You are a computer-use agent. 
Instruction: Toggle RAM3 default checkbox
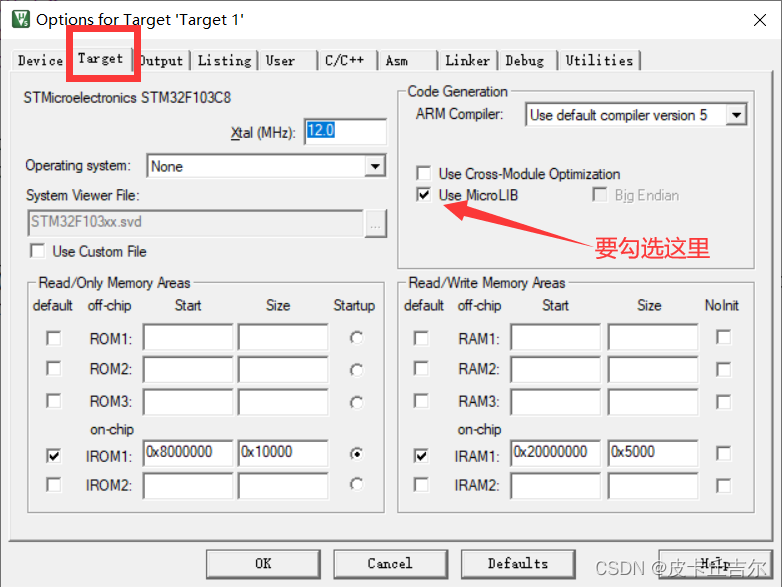(x=421, y=401)
